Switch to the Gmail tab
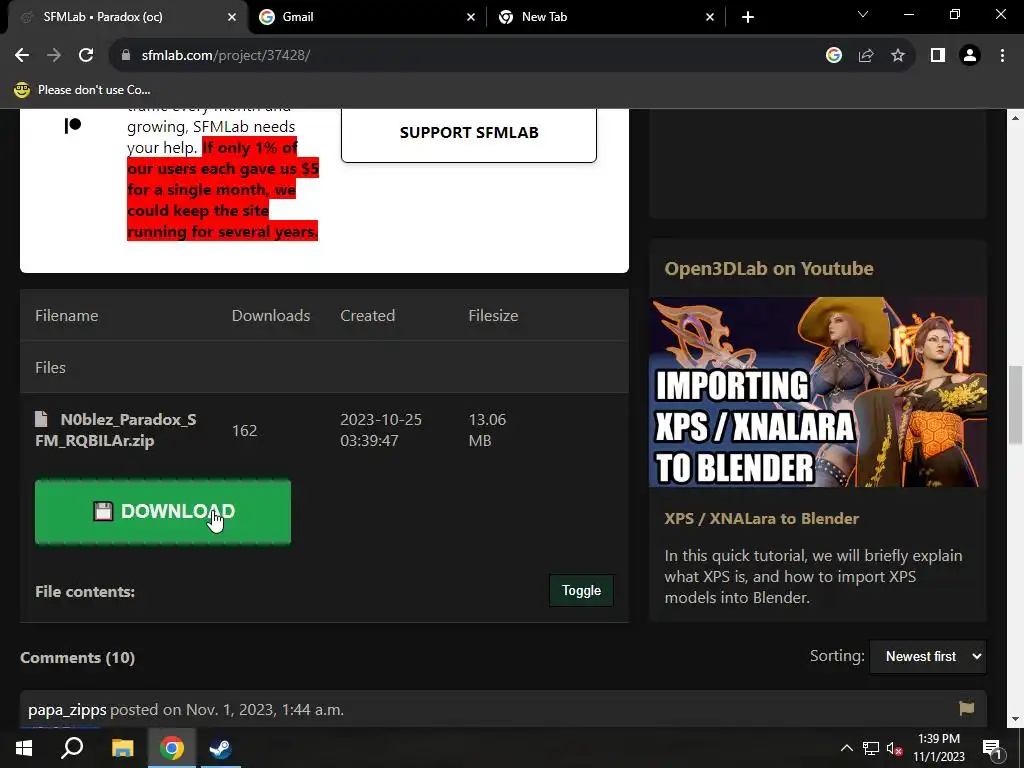Viewport: 1024px width, 768px height. tap(366, 17)
